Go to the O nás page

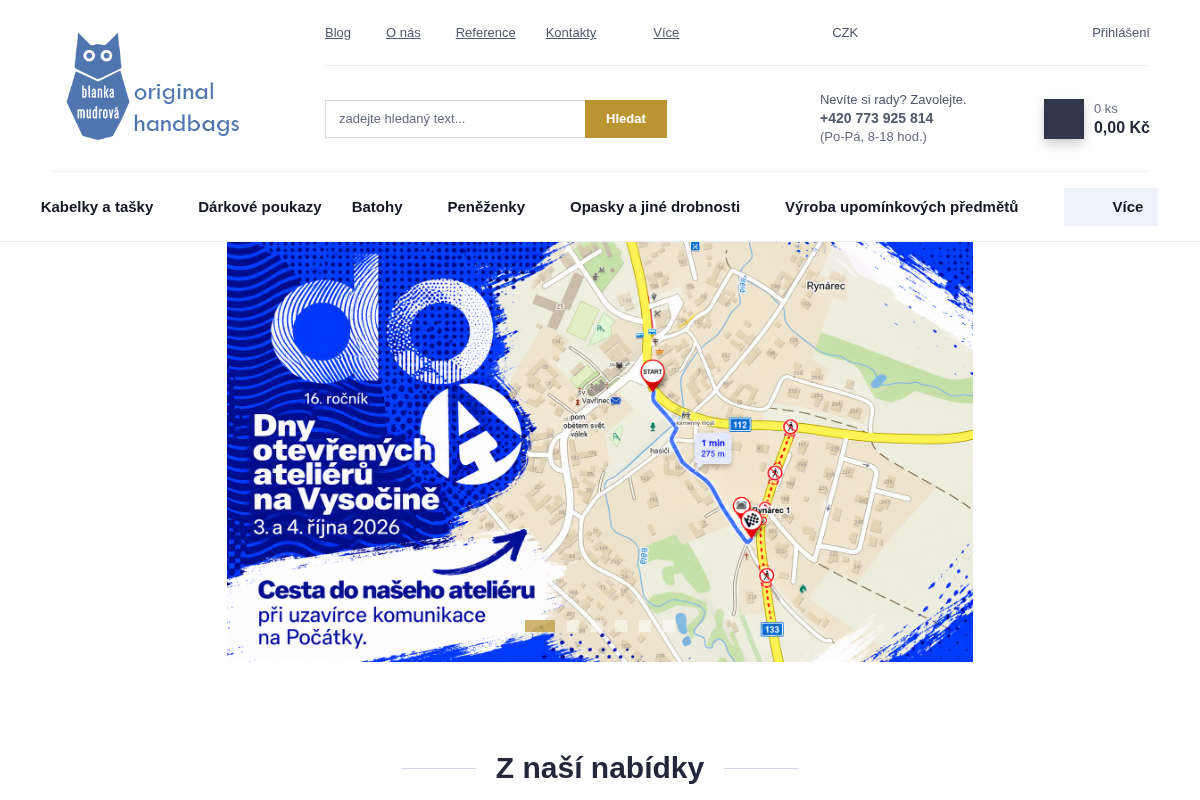pyautogui.click(x=403, y=33)
